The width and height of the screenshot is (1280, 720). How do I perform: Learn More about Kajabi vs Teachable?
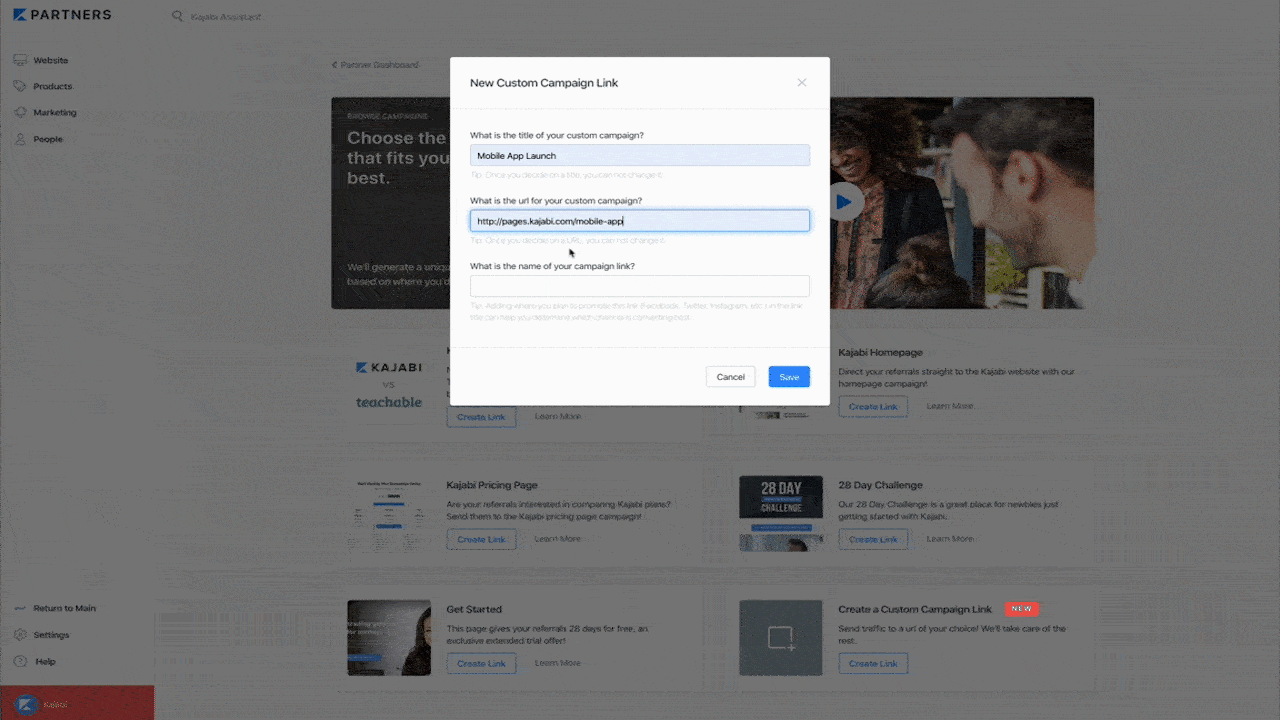coord(558,416)
